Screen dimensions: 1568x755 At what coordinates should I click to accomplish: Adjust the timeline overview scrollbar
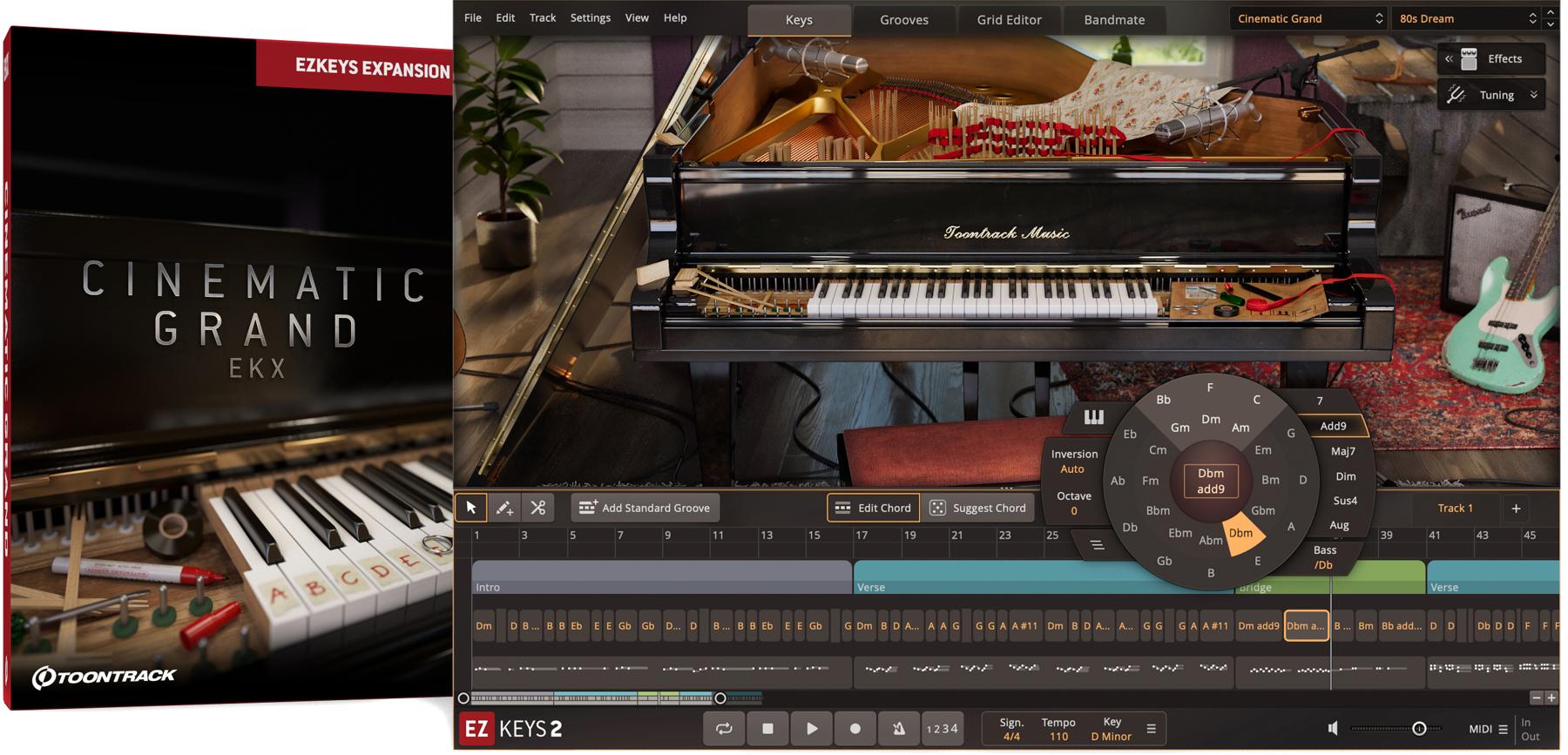point(592,698)
